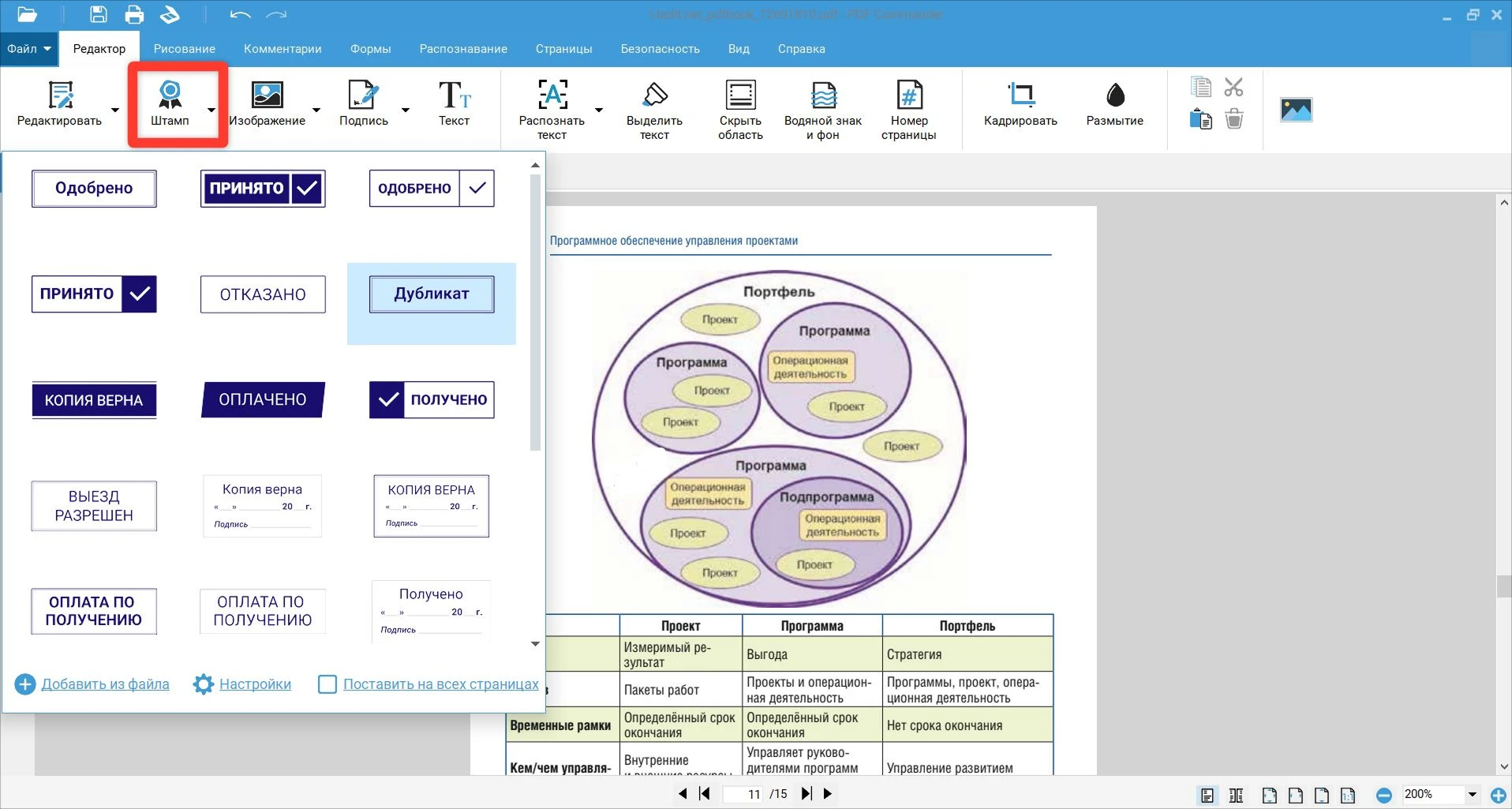This screenshot has width=1512, height=809.
Task: Open the zoom level 200% dropdown
Action: [1472, 795]
